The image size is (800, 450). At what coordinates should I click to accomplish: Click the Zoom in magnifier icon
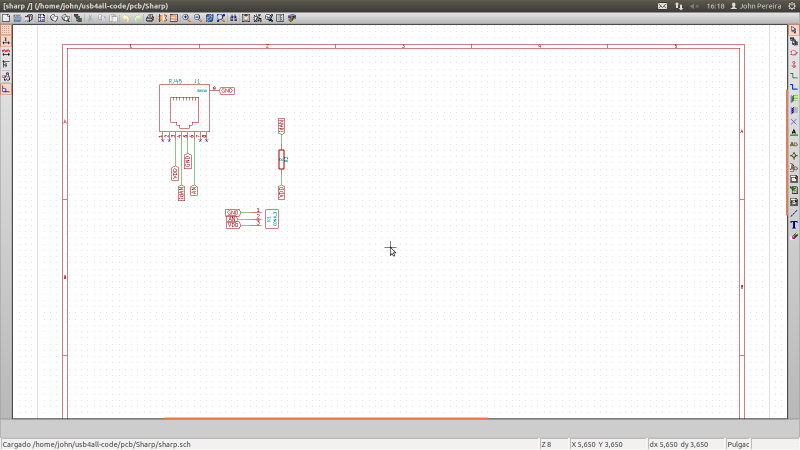pos(186,18)
